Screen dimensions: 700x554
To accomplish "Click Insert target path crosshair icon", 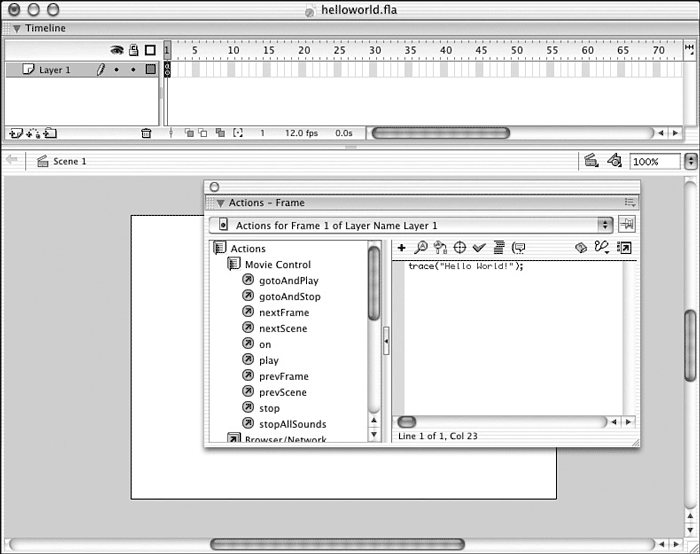I will click(x=459, y=247).
